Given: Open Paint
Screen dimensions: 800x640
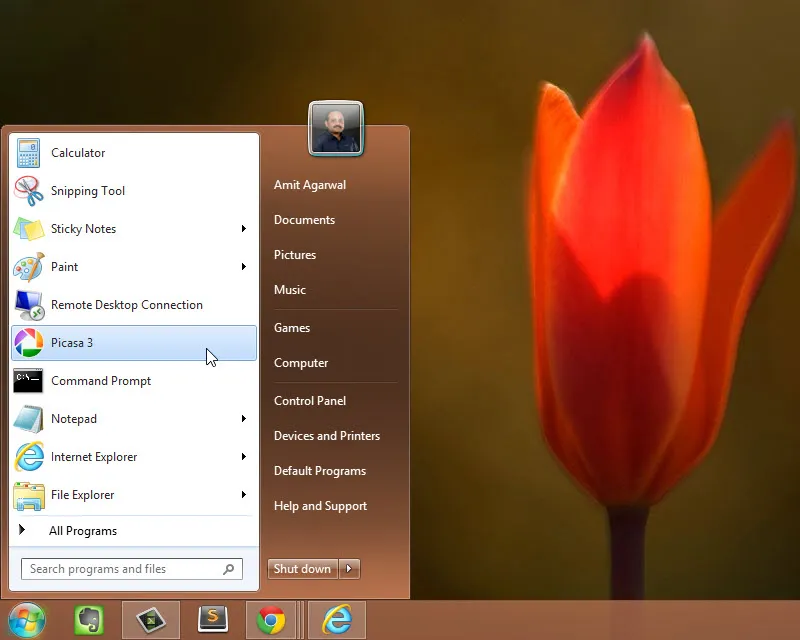Looking at the screenshot, I should [x=64, y=266].
